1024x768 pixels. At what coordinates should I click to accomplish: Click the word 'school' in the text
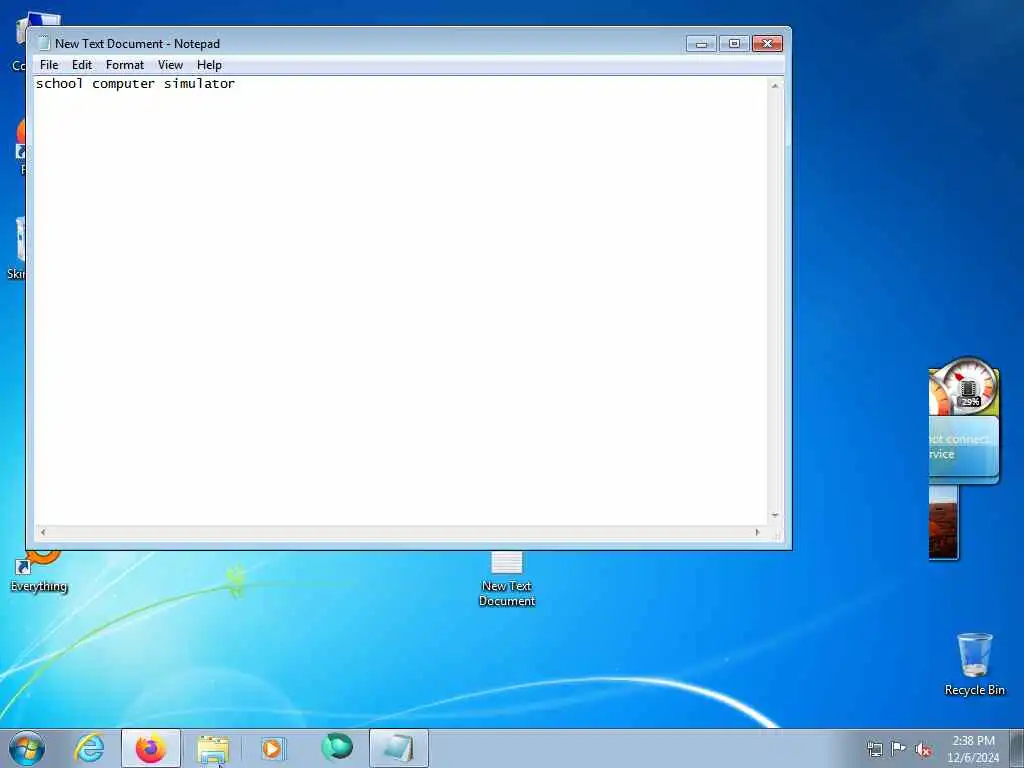(59, 84)
